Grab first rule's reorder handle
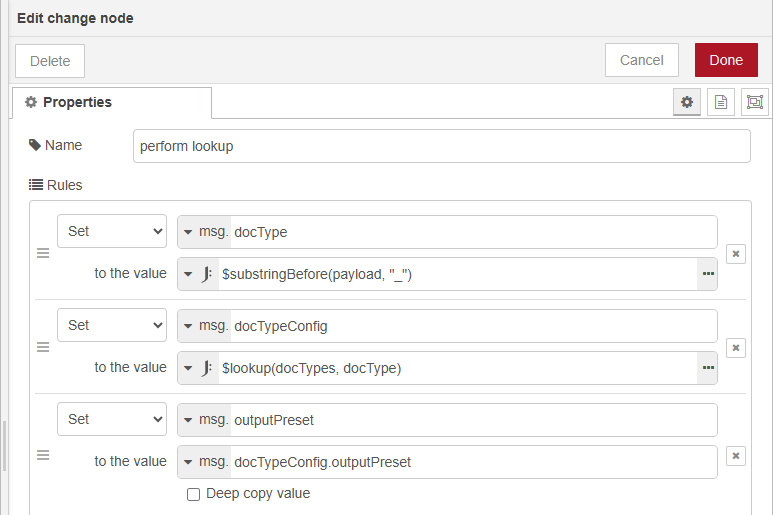This screenshot has height=515, width=773. coord(43,254)
